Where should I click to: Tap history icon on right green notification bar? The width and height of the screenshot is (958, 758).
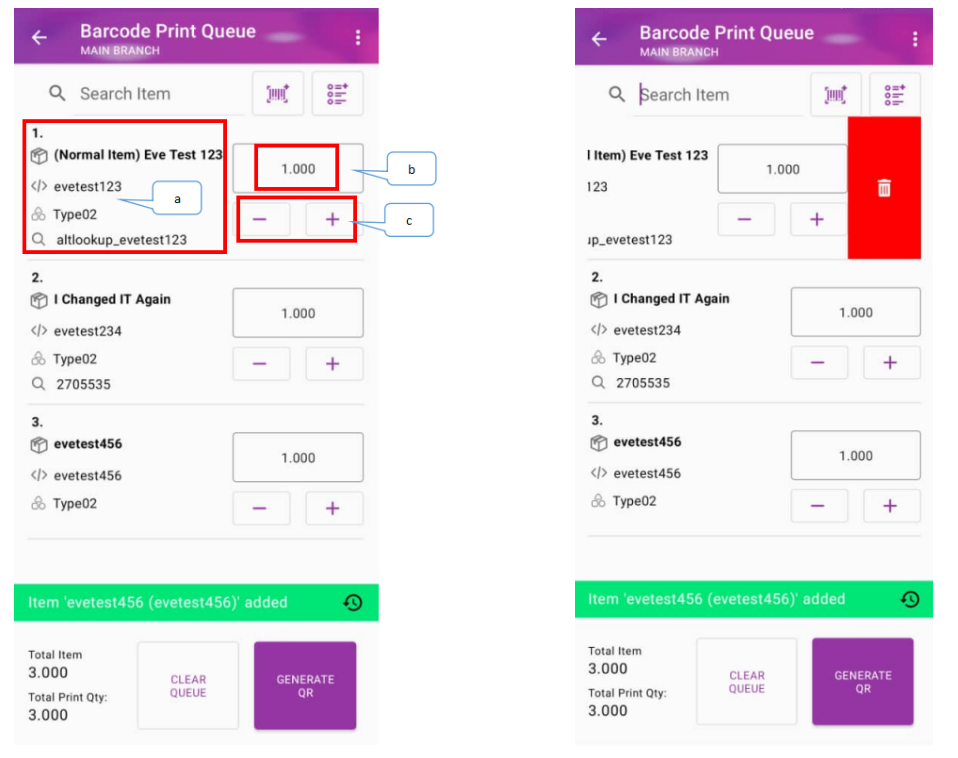910,599
